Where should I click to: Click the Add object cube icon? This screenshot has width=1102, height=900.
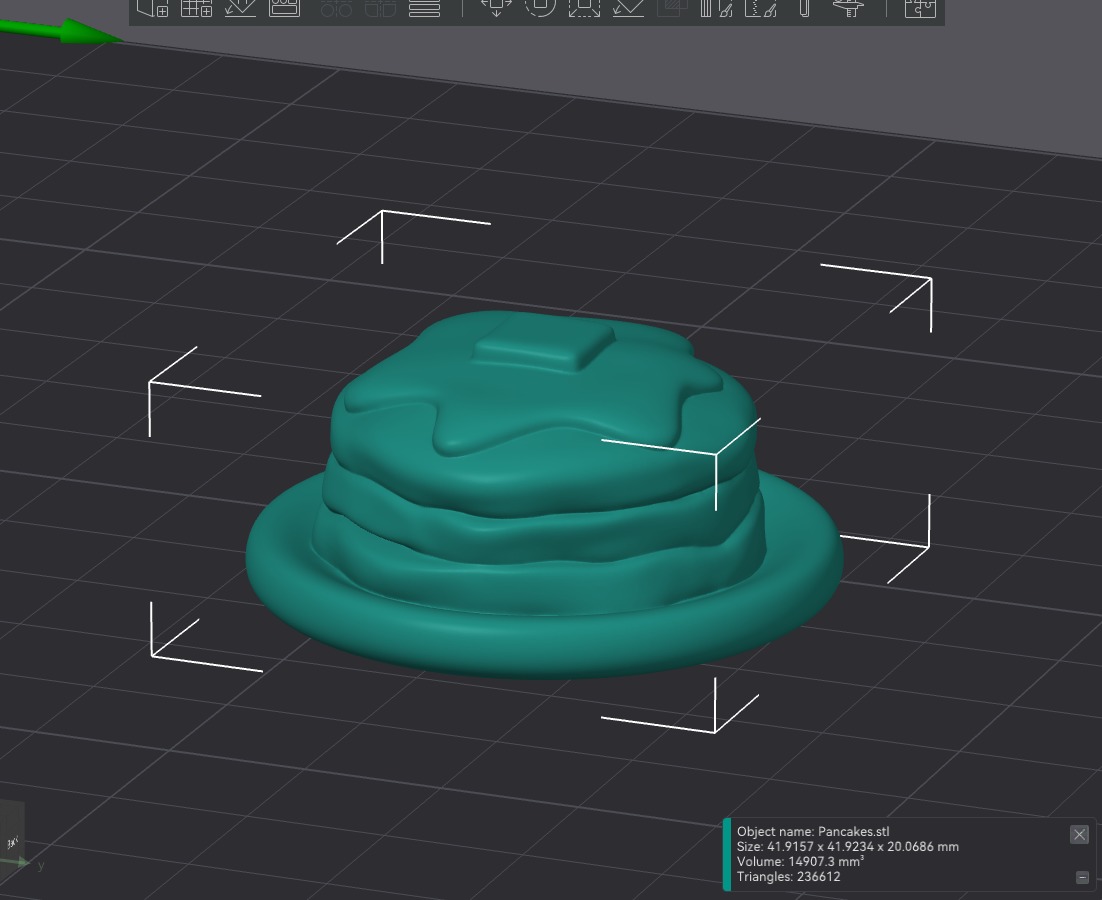click(153, 6)
